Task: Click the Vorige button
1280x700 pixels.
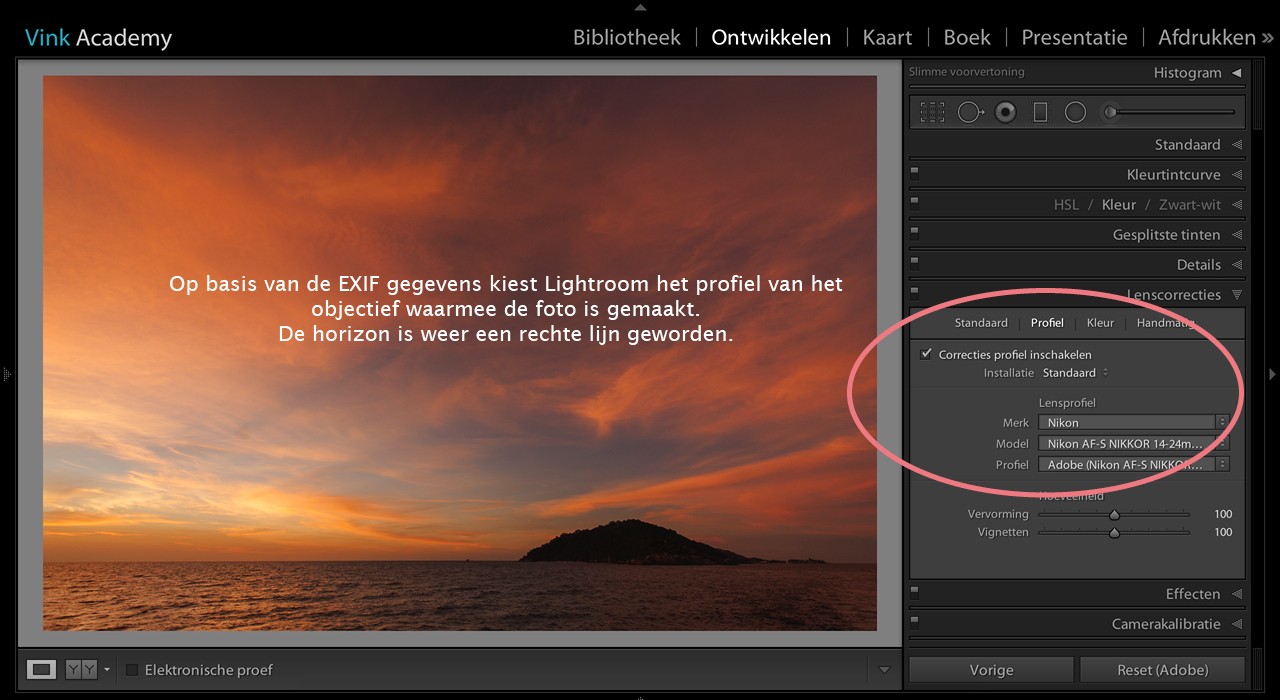Action: 990,669
